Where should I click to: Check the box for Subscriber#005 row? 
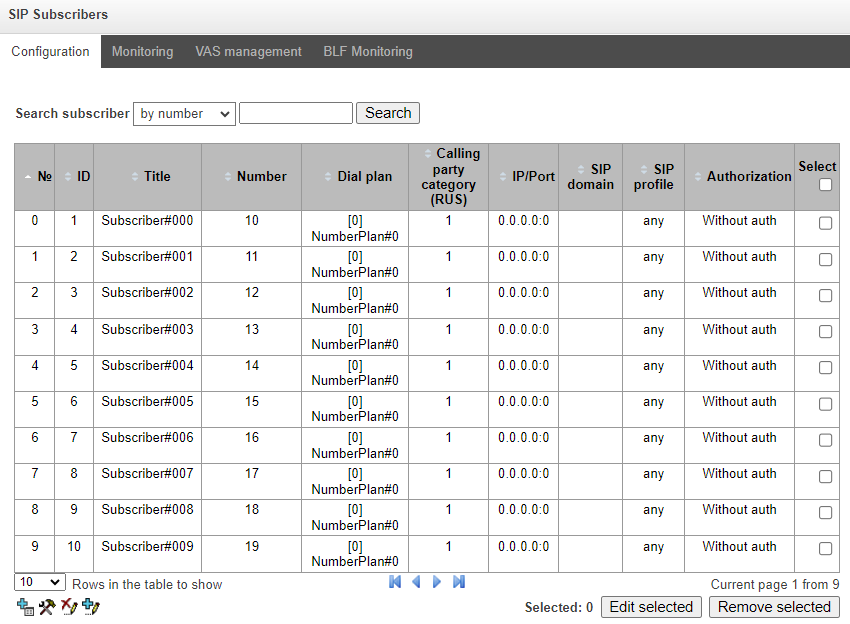click(825, 404)
